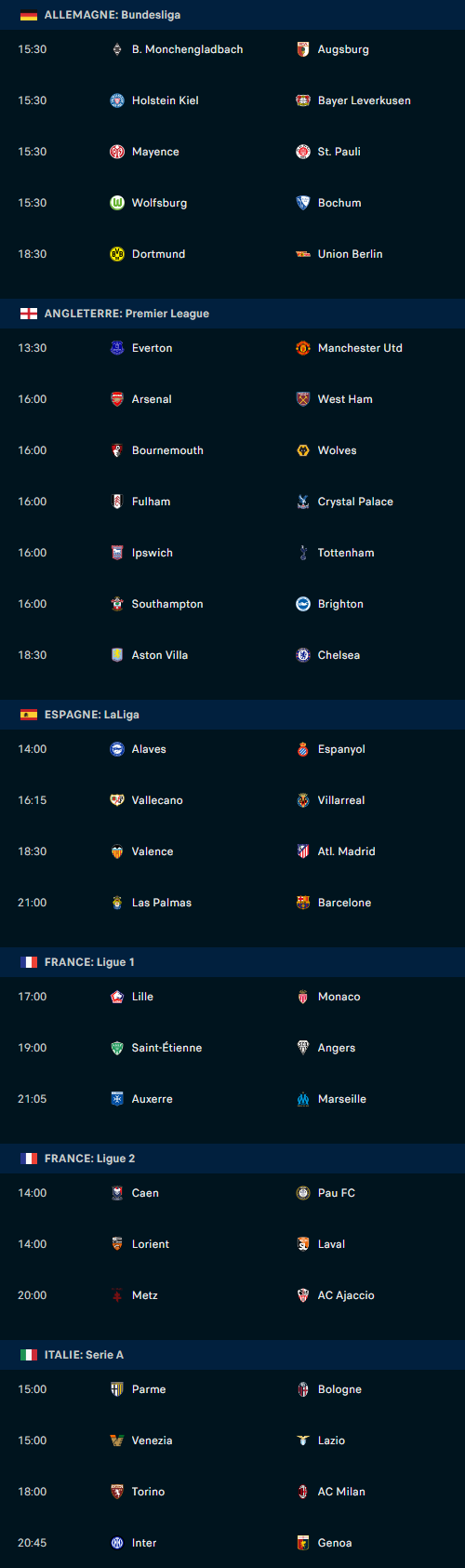Open the Lille vs Monaco match row
This screenshot has width=465, height=1568.
click(232, 997)
